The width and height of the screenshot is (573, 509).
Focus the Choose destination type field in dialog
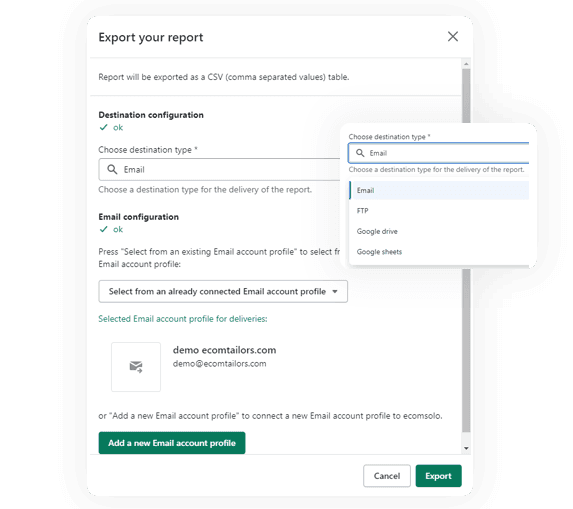[219, 170]
